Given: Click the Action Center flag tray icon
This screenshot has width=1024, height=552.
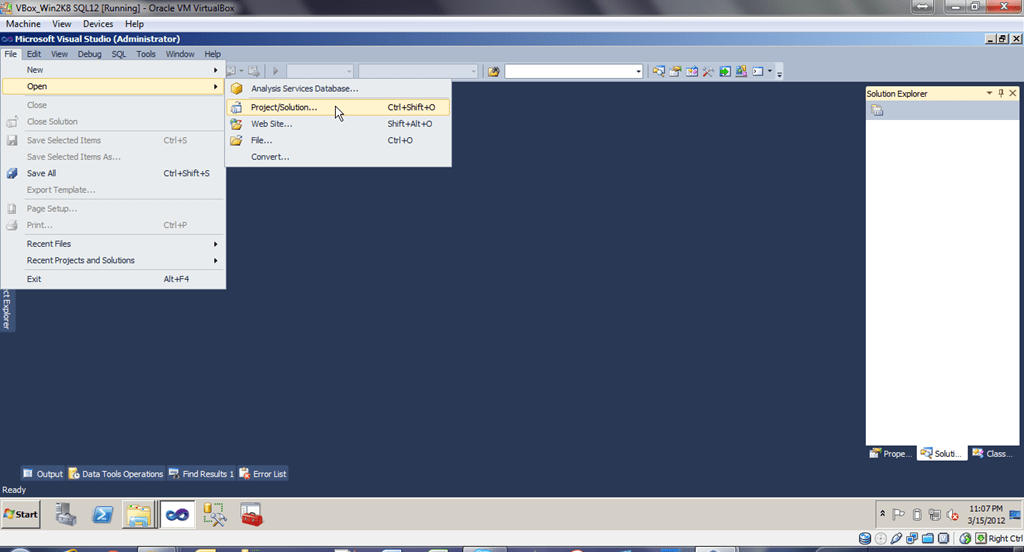Looking at the screenshot, I should pos(899,515).
